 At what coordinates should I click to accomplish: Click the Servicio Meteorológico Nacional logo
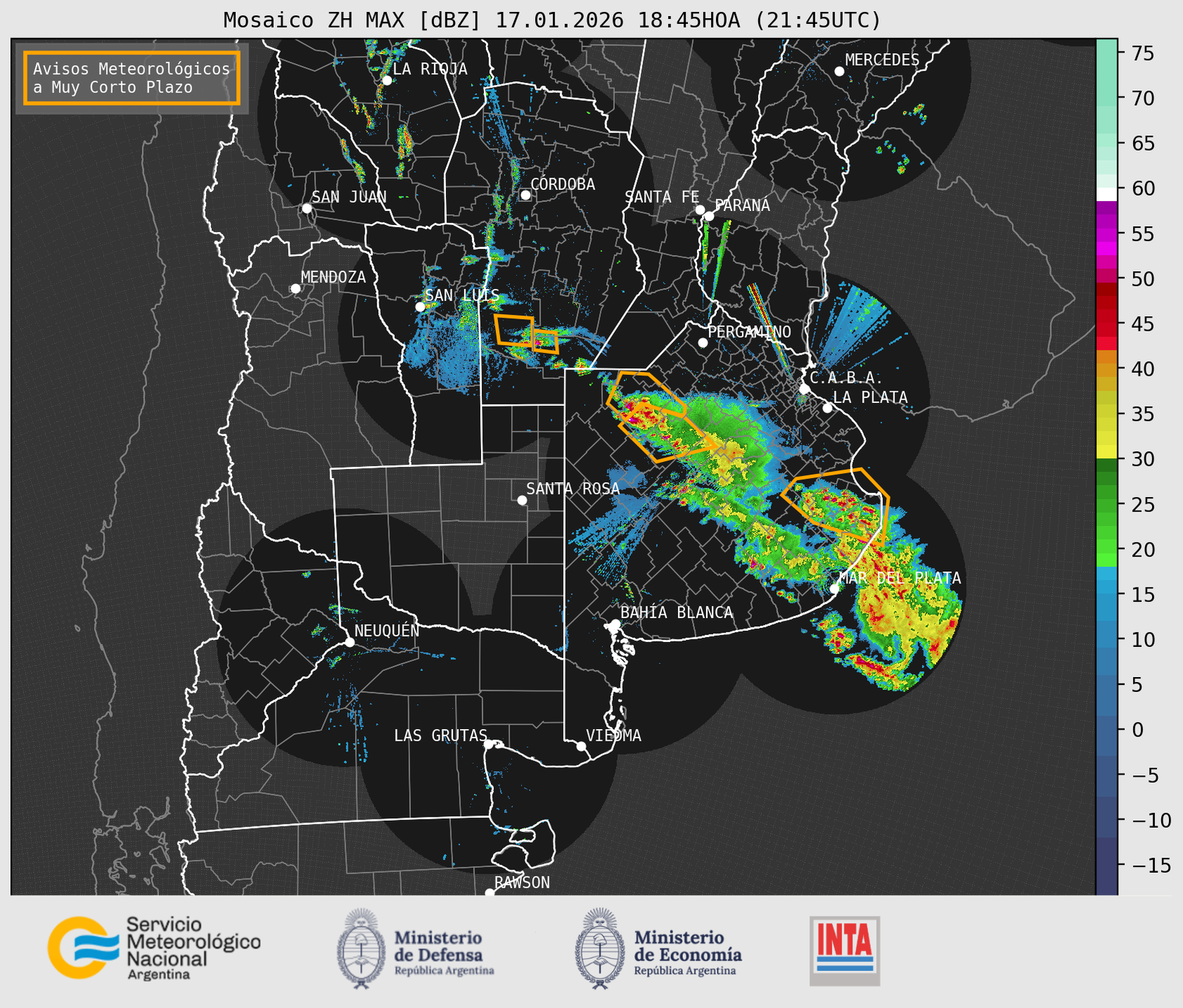154,948
